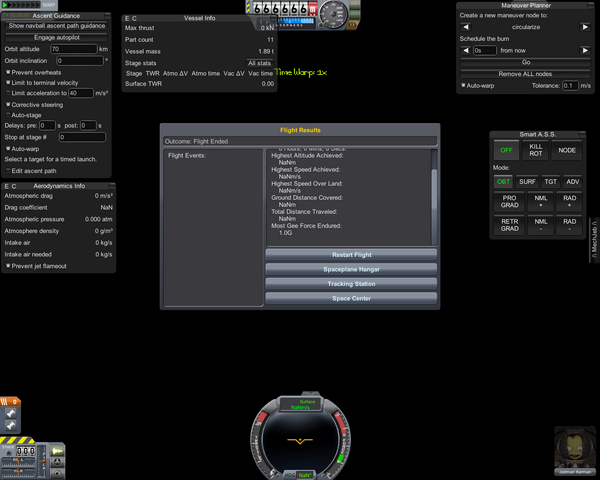Click Remove ALL nodes button
Viewport: 600px width, 480px height.
pos(525,74)
